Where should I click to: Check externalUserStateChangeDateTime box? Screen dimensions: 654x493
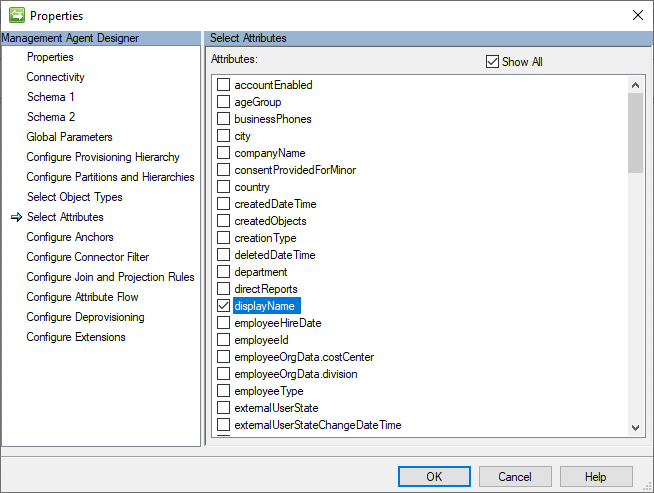[x=224, y=425]
